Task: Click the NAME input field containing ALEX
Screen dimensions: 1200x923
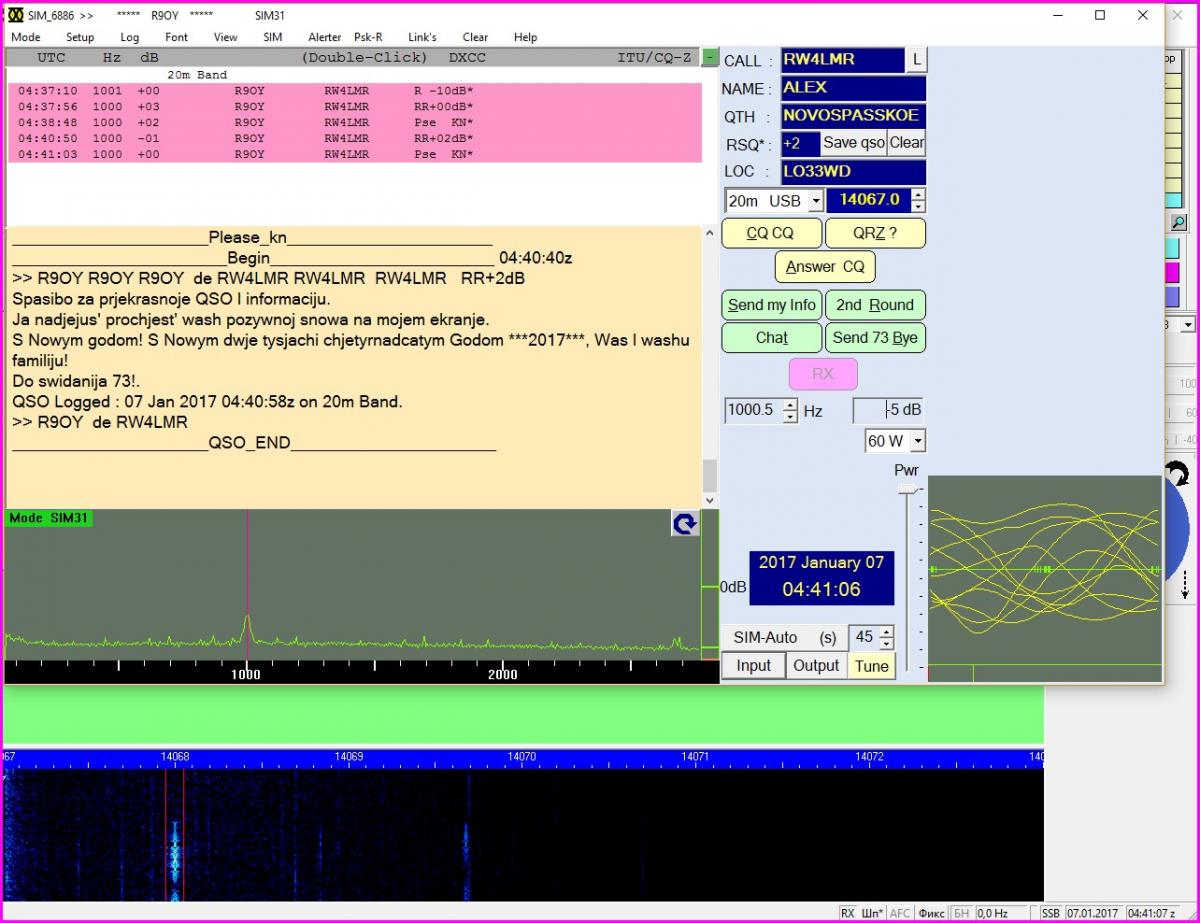Action: point(852,88)
